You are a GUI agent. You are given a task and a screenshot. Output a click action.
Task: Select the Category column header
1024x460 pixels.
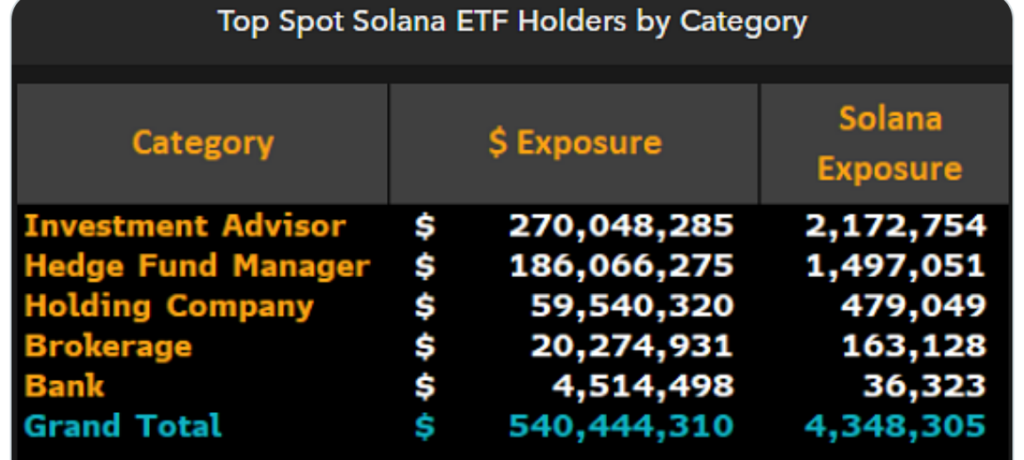203,143
